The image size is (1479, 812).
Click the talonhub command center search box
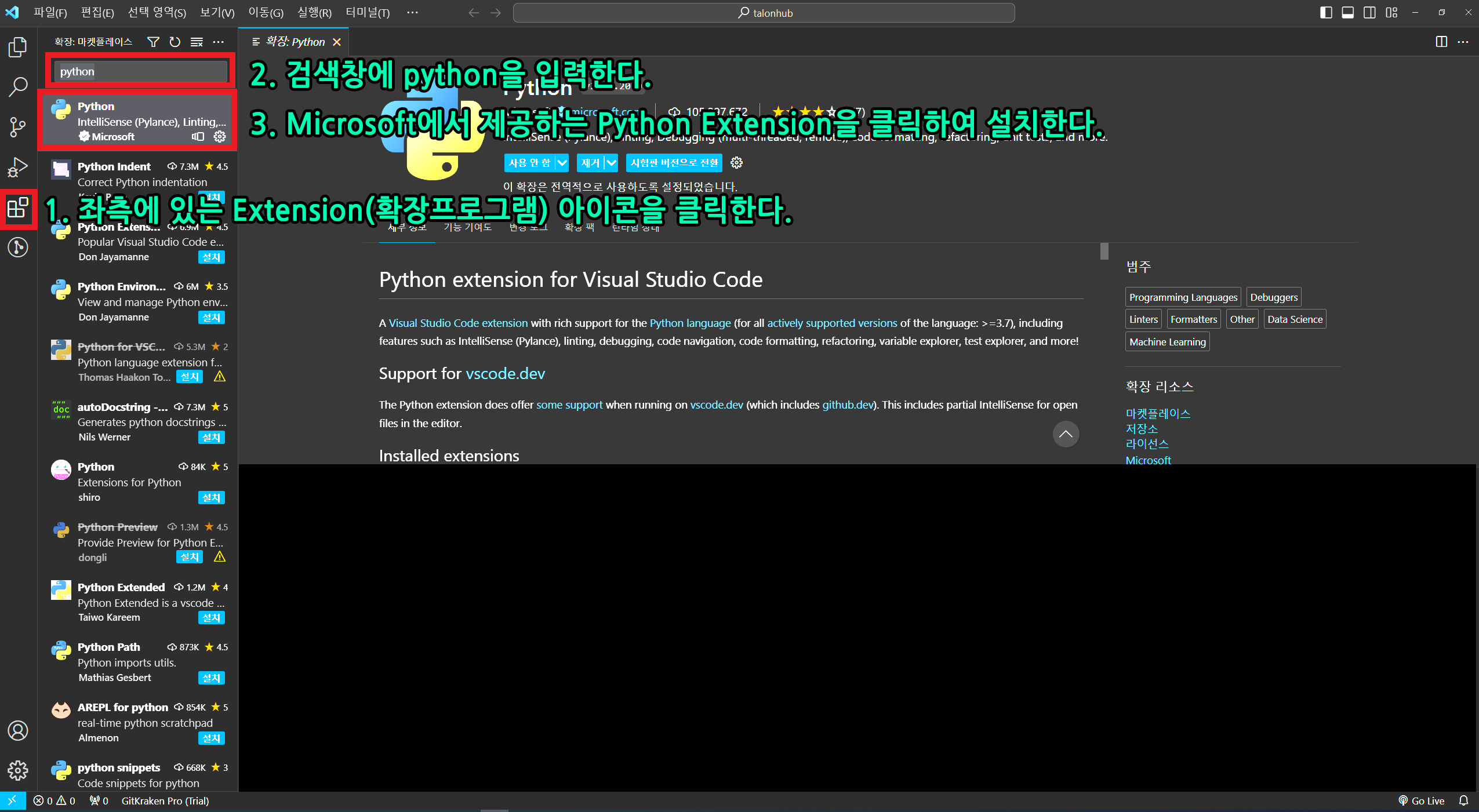(x=764, y=13)
